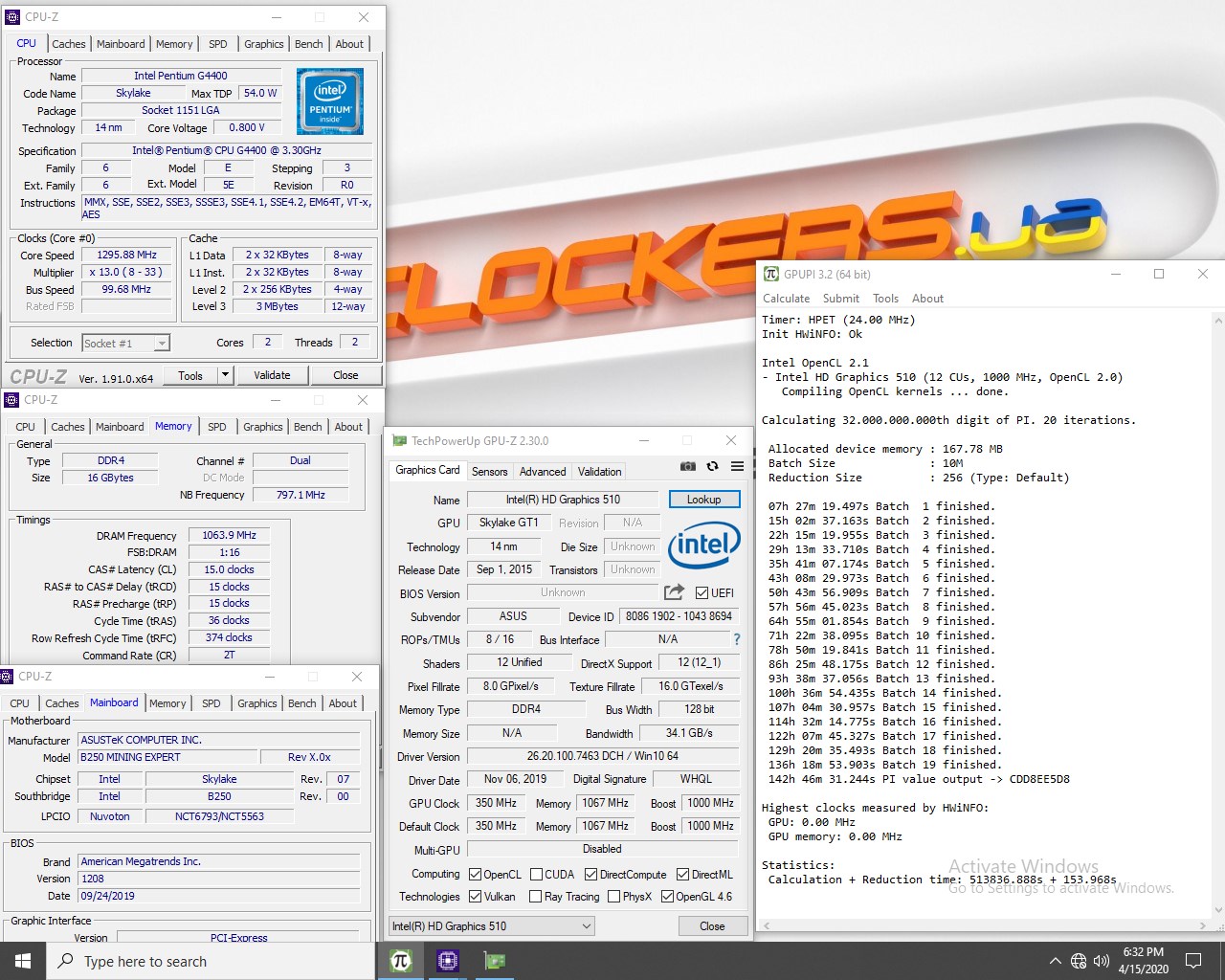Viewport: 1225px width, 980px height.
Task: Expand the Tools dropdown arrow in CPU-Z
Action: point(225,375)
